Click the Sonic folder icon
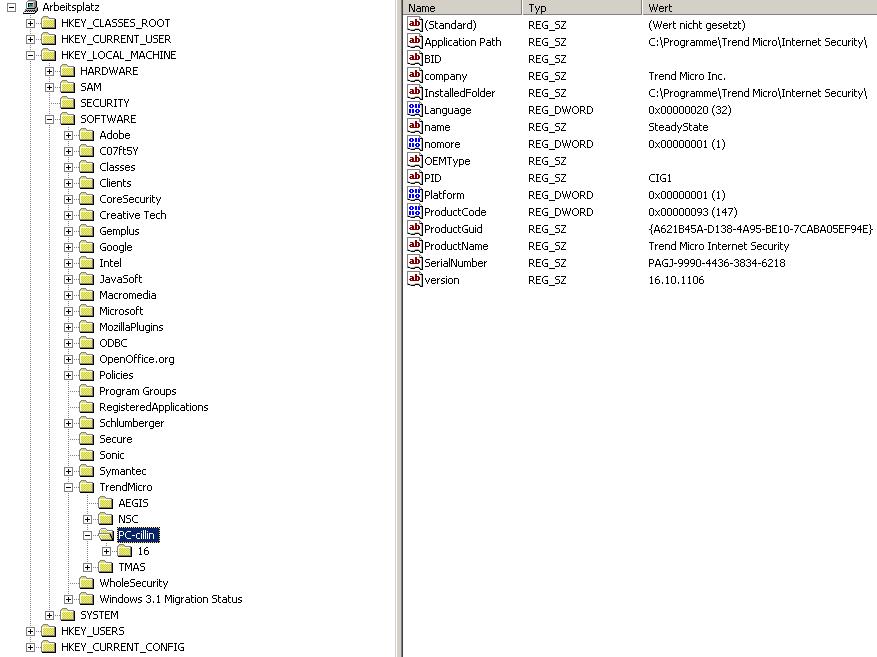Image resolution: width=877 pixels, height=657 pixels. tap(87, 455)
